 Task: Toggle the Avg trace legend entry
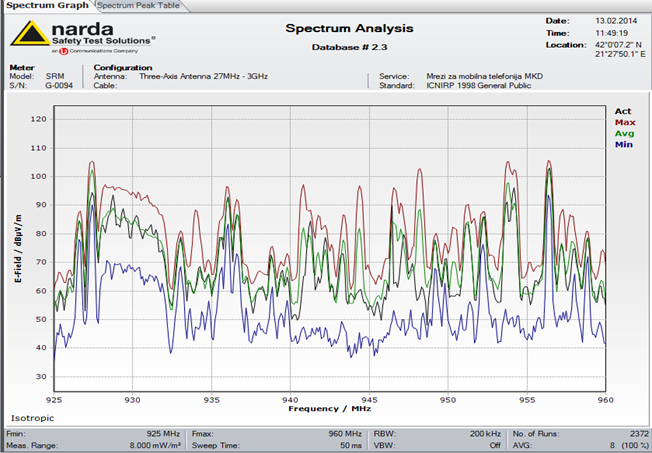pyautogui.click(x=623, y=133)
